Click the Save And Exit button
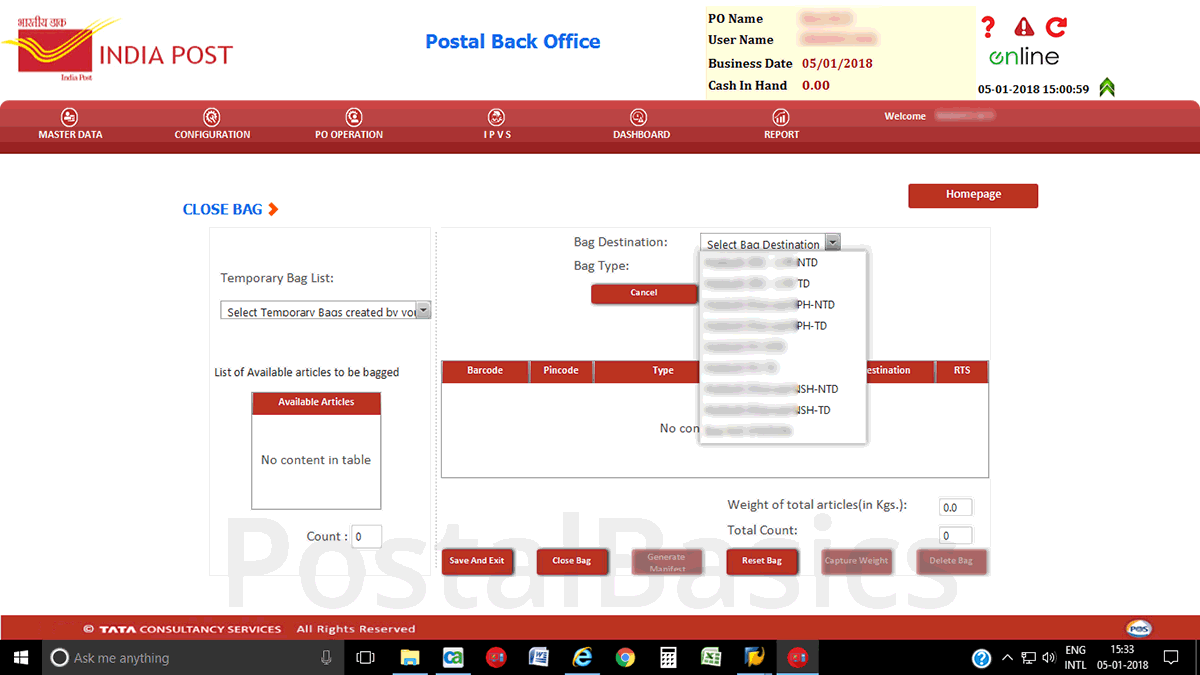Screen dimensions: 1200x675 point(477,561)
